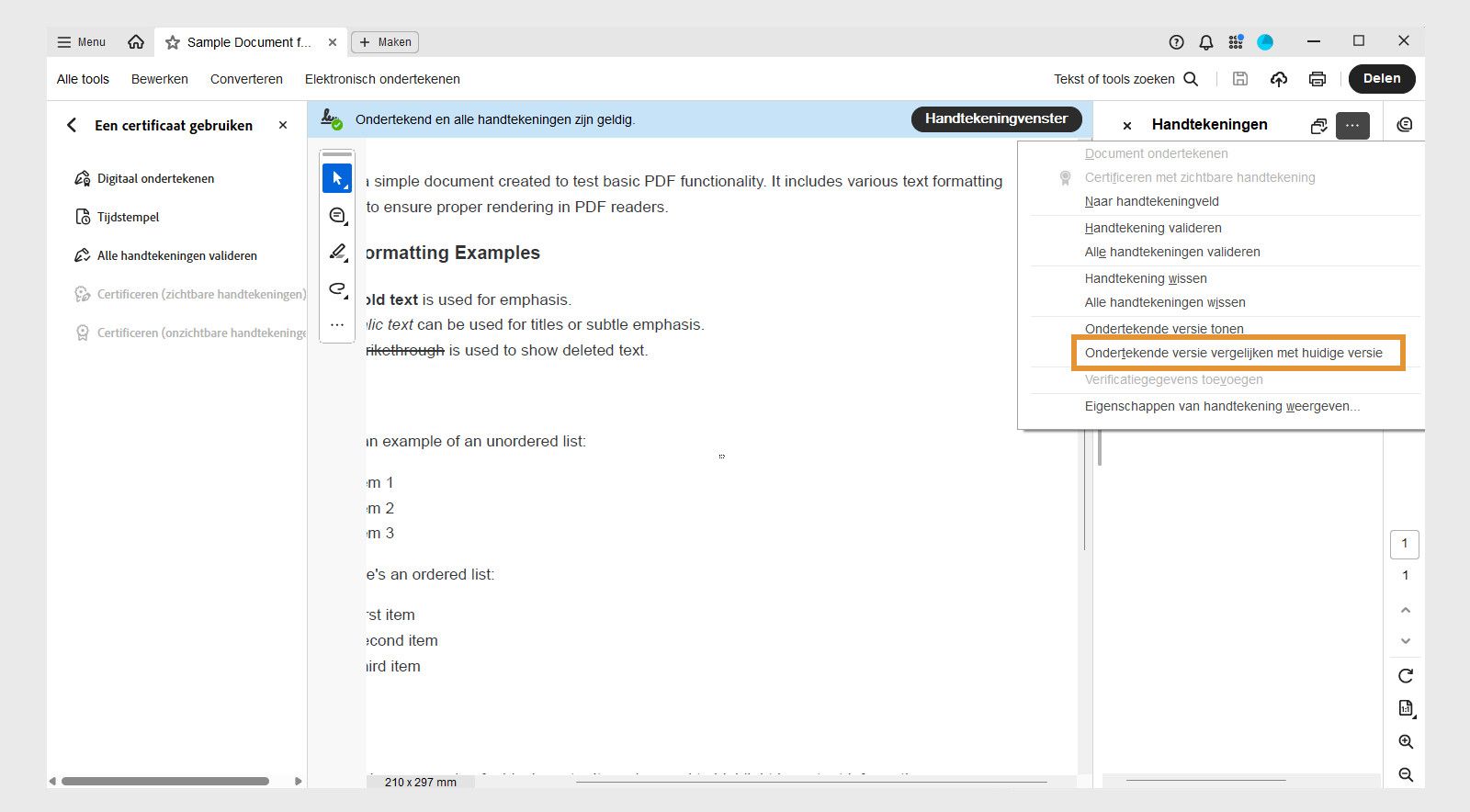Go back from Een certificaat gebruiken

tap(72, 125)
